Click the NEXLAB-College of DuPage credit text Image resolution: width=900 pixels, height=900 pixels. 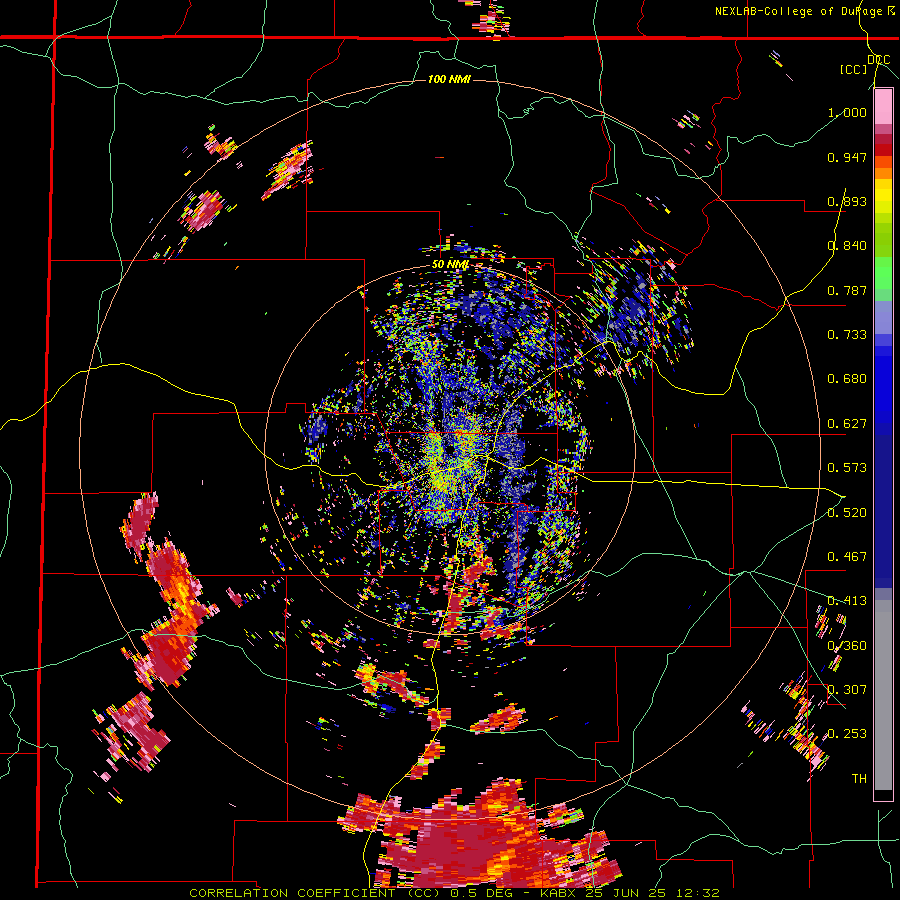(x=805, y=11)
